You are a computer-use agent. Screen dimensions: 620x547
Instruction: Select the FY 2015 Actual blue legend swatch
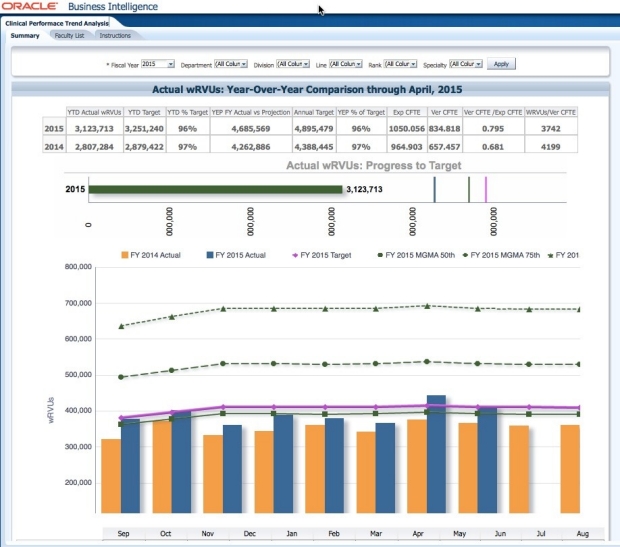(212, 255)
